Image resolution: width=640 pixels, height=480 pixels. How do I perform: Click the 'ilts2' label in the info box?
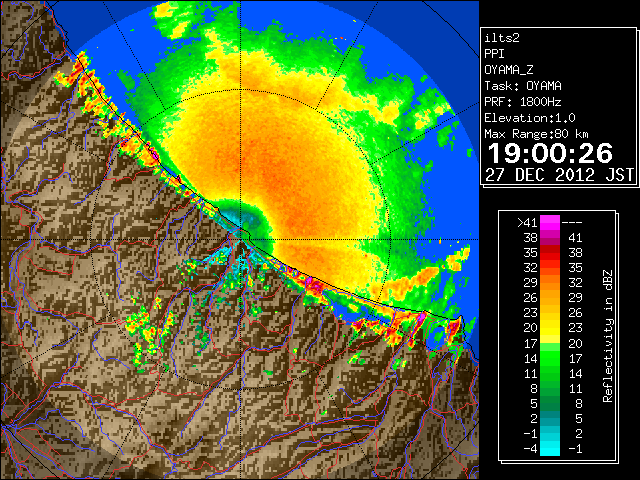click(502, 38)
